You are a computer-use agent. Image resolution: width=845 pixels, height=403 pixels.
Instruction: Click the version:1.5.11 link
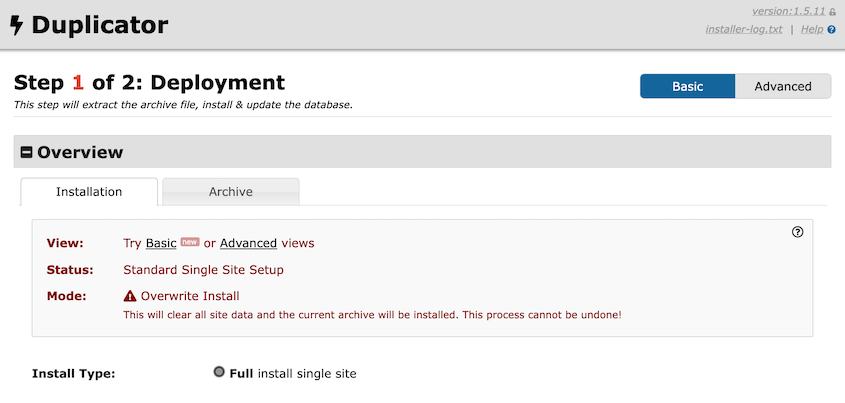click(x=789, y=11)
